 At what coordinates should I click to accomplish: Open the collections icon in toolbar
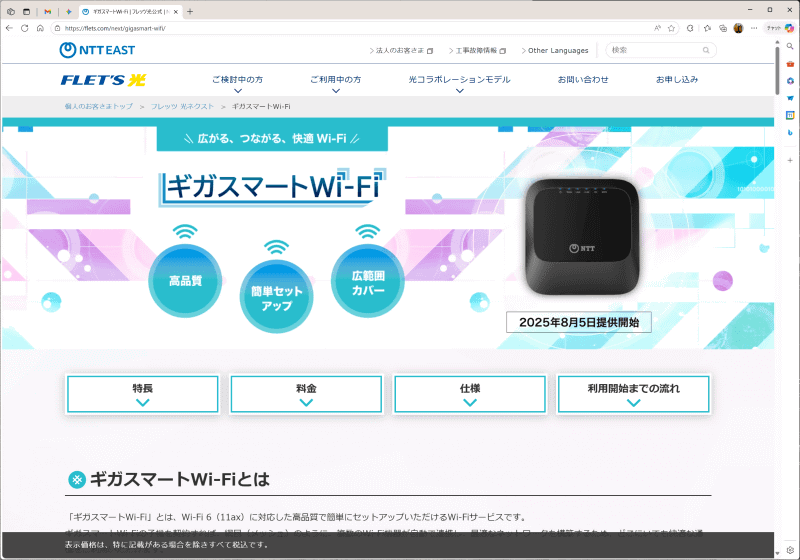tap(723, 28)
